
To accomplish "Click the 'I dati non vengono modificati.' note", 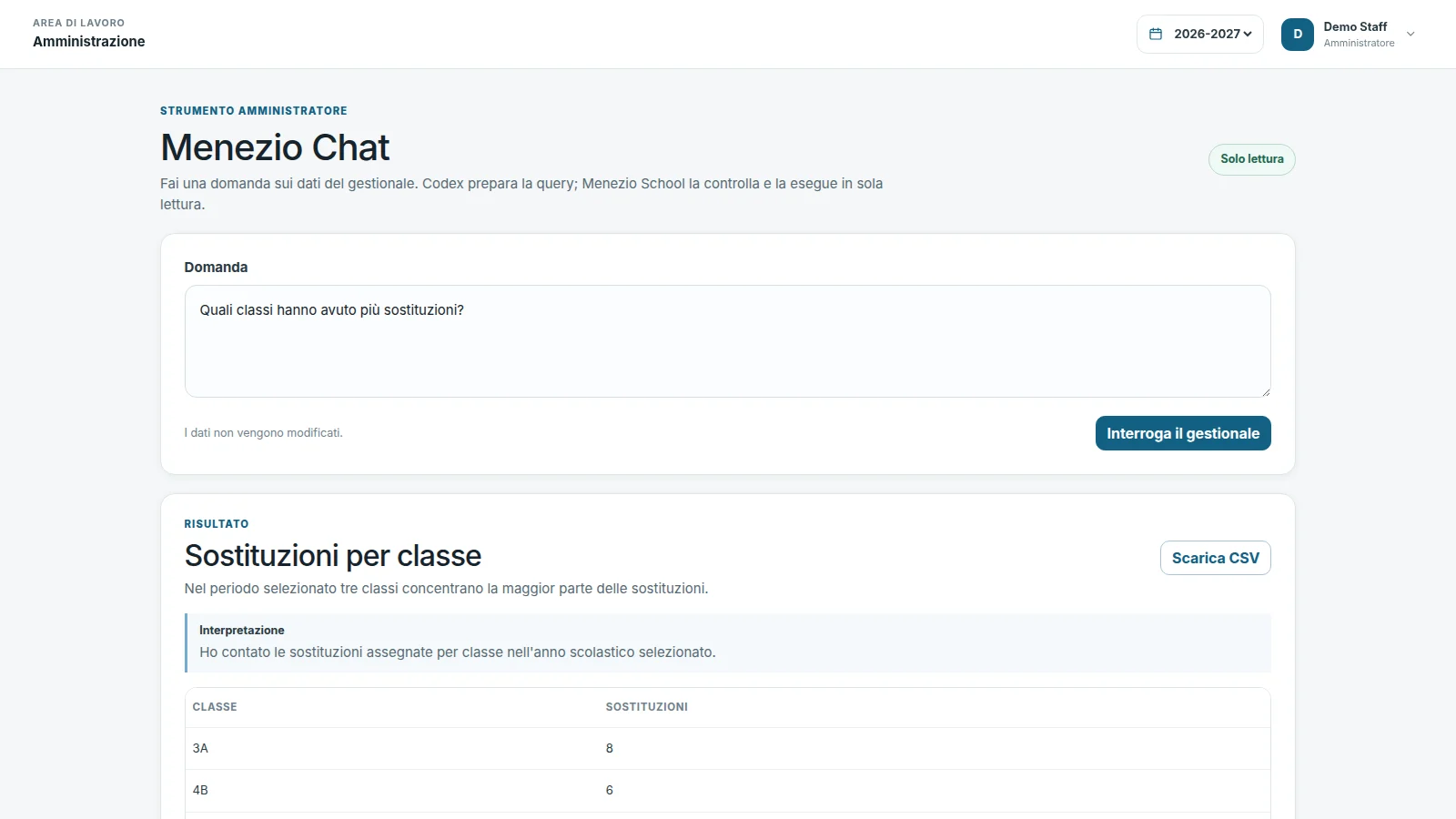I will point(264,433).
